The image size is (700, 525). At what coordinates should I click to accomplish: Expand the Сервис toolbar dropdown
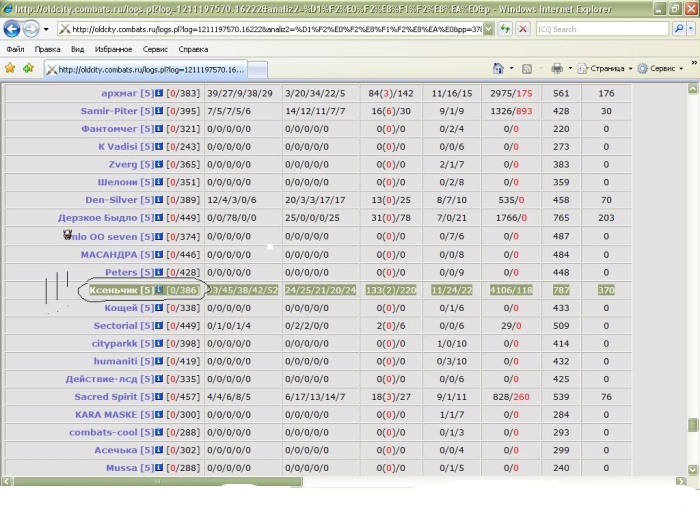[664, 69]
